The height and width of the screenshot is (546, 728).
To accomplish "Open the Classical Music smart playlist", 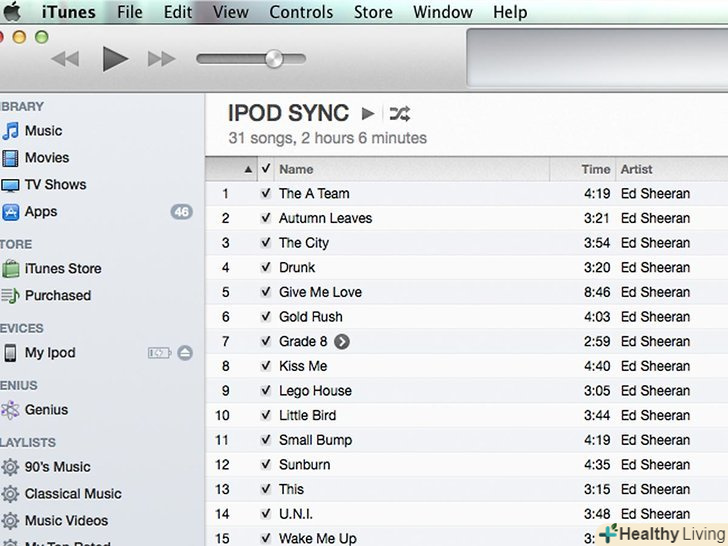I will [x=73, y=494].
